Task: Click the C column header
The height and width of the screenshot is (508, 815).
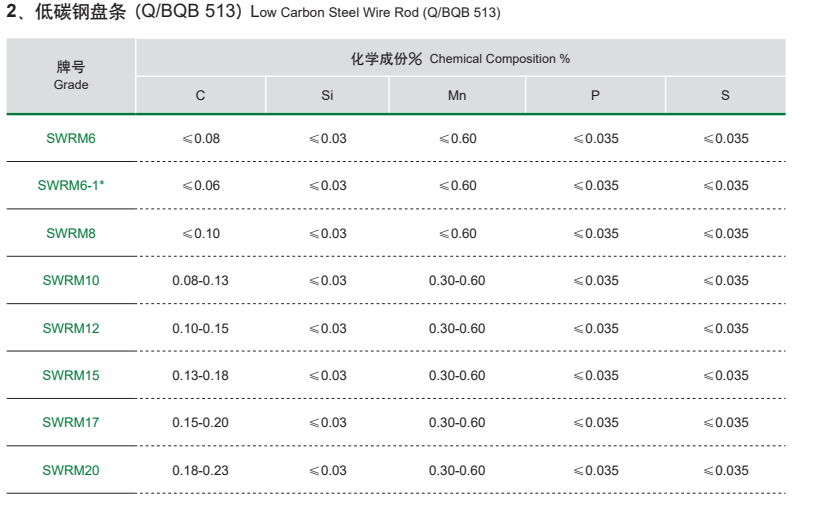Action: coord(200,95)
